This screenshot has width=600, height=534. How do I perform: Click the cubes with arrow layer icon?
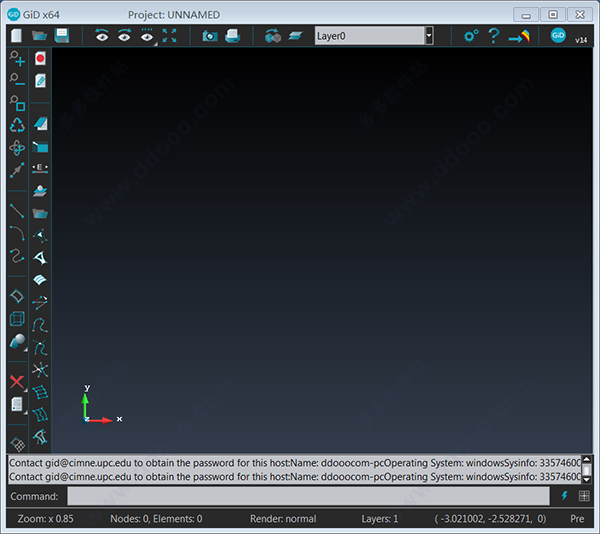(273, 36)
